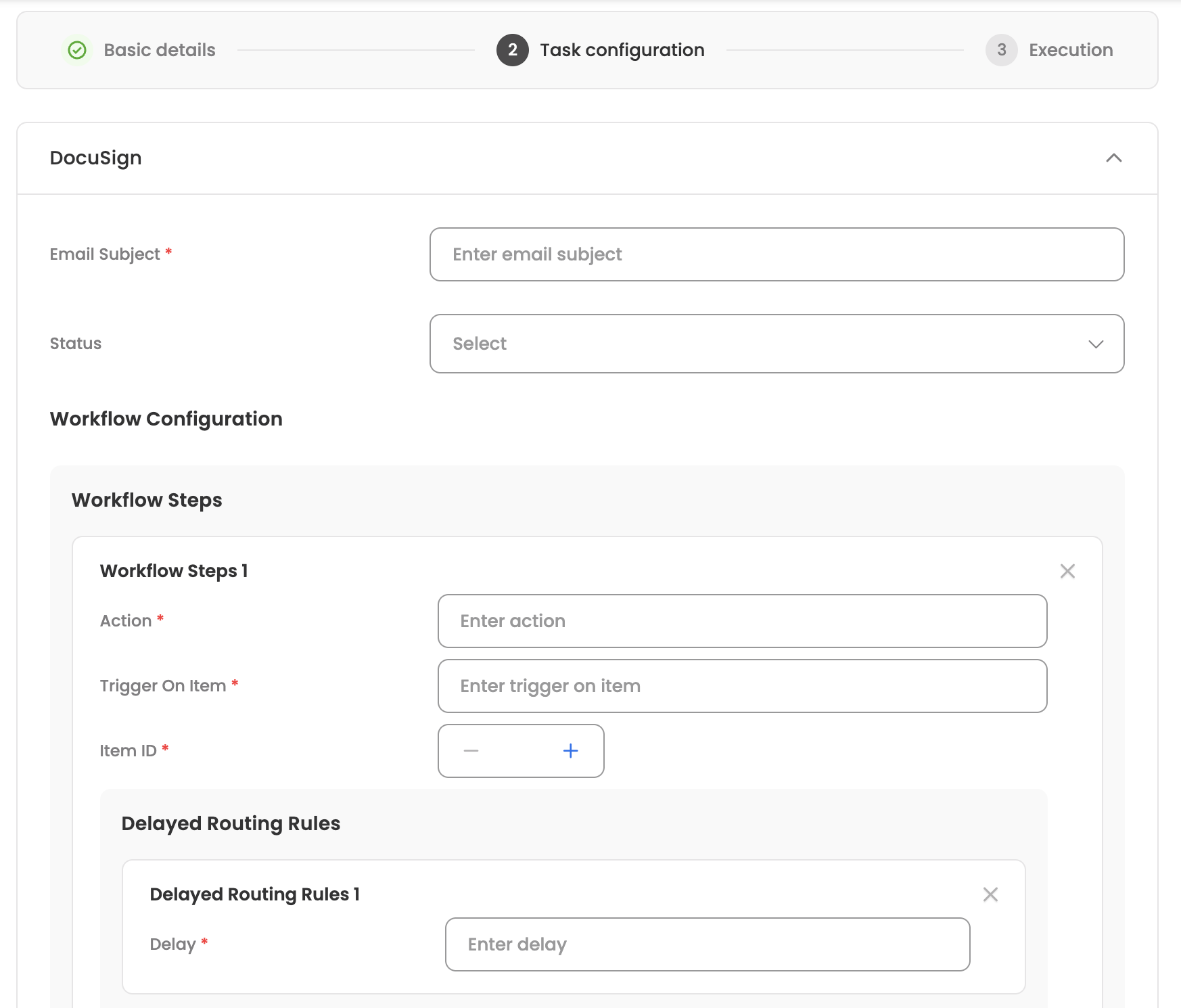Viewport: 1181px width, 1008px height.
Task: Select the Task configuration step label
Action: pyautogui.click(x=622, y=50)
